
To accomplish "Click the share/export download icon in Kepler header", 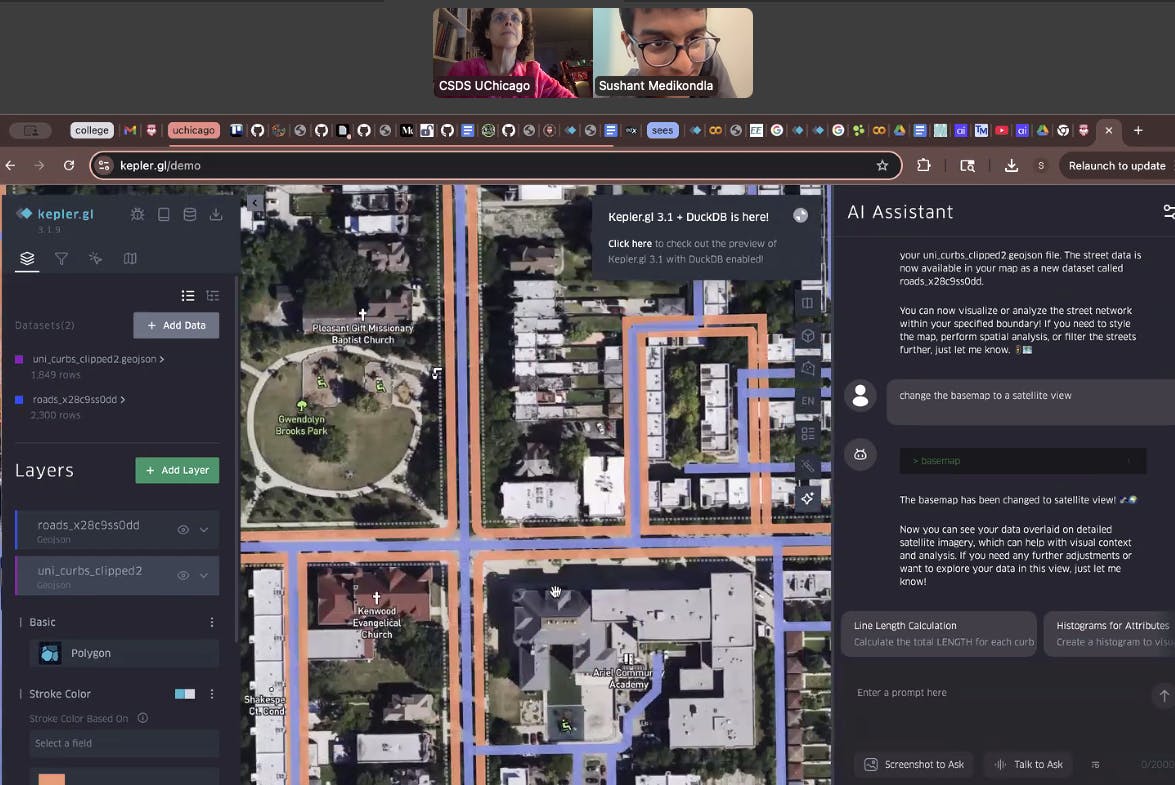I will 216,214.
